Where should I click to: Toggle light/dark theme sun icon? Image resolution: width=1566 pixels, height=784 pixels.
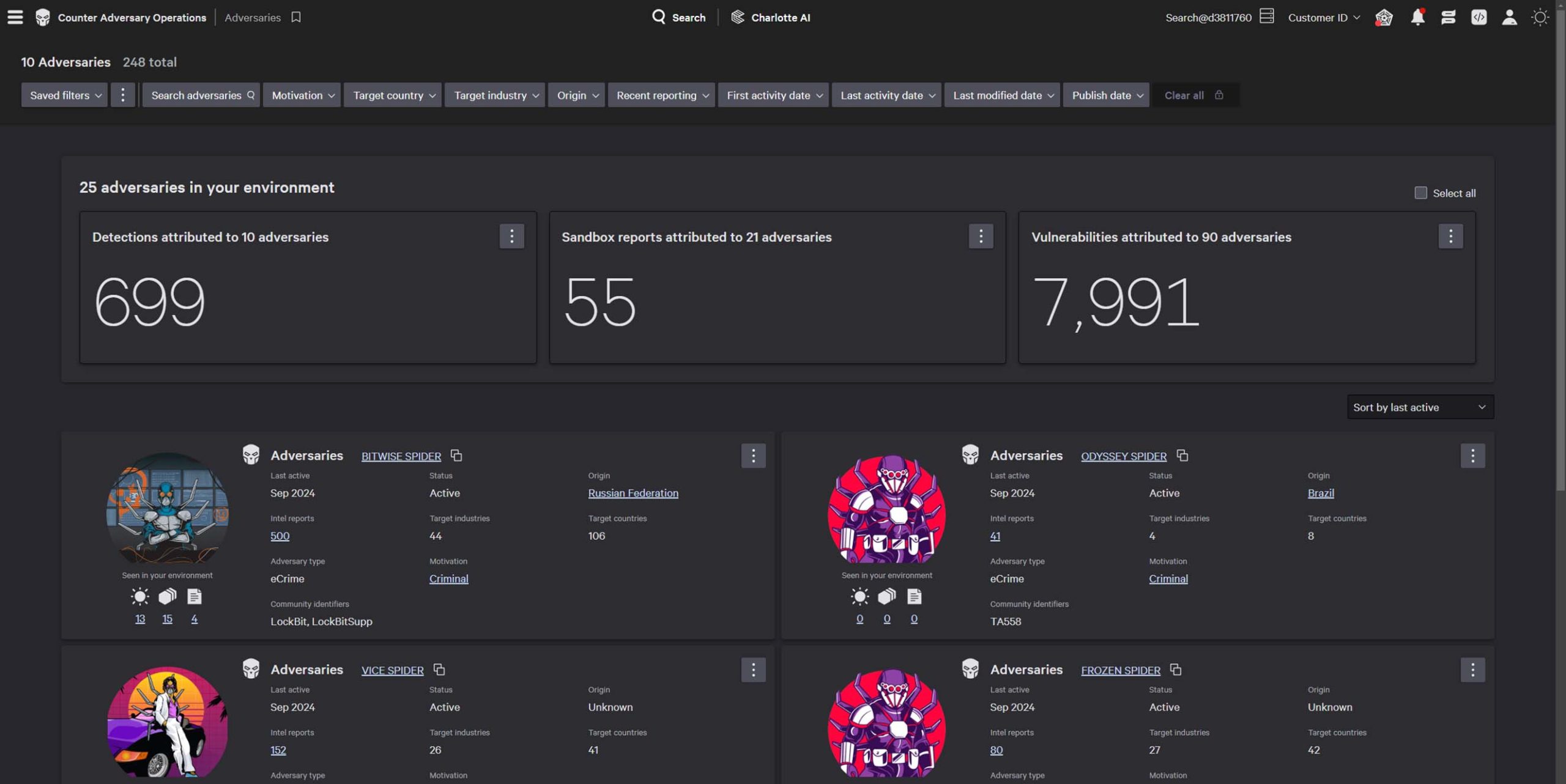(x=1540, y=17)
